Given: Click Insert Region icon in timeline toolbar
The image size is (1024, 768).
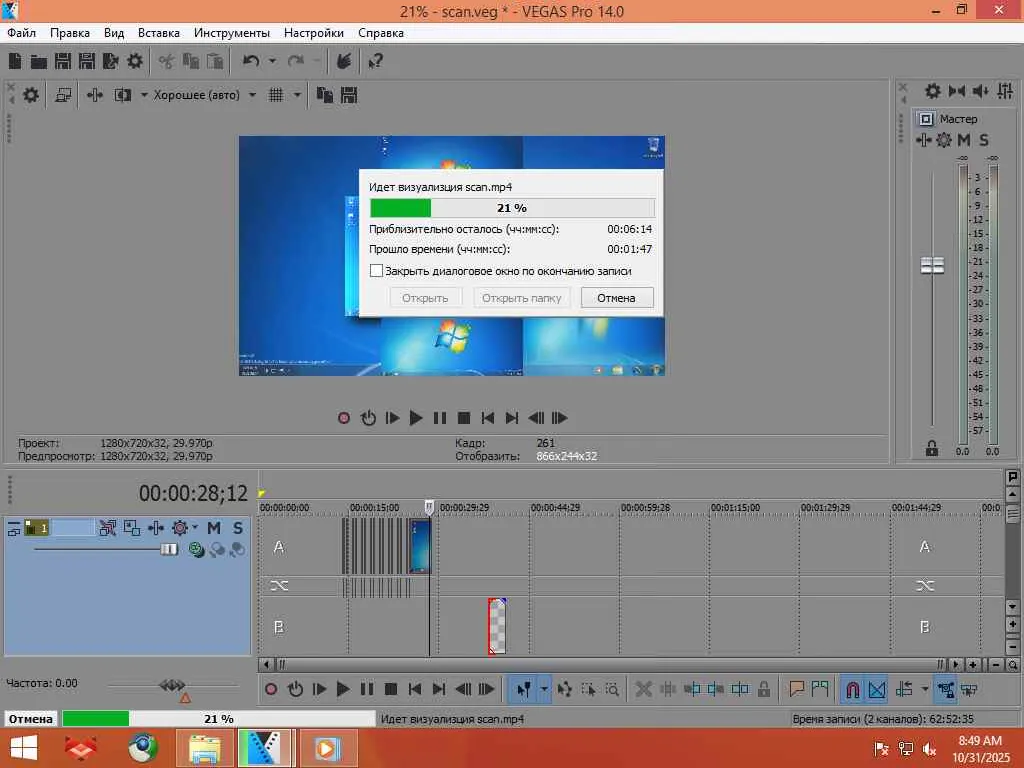Looking at the screenshot, I should [820, 689].
